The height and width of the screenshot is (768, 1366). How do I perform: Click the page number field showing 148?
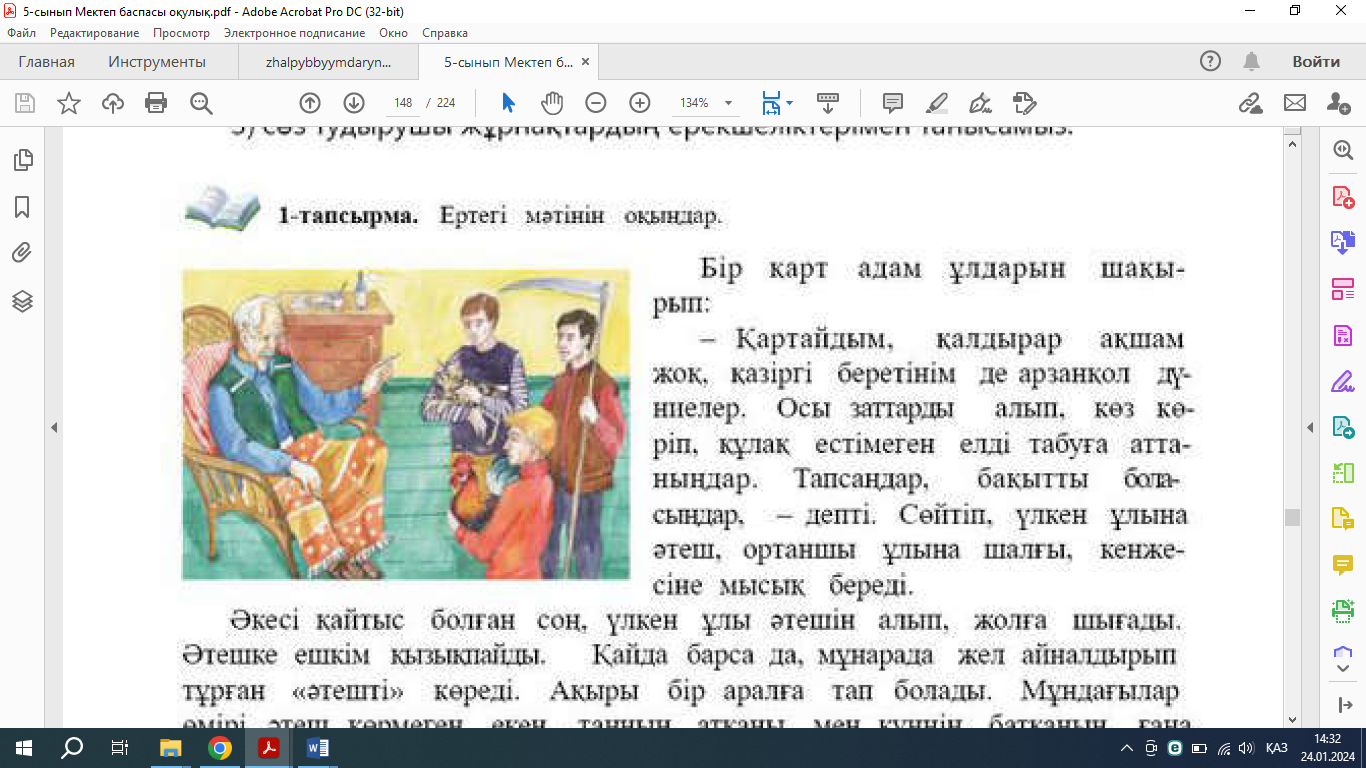click(x=404, y=103)
